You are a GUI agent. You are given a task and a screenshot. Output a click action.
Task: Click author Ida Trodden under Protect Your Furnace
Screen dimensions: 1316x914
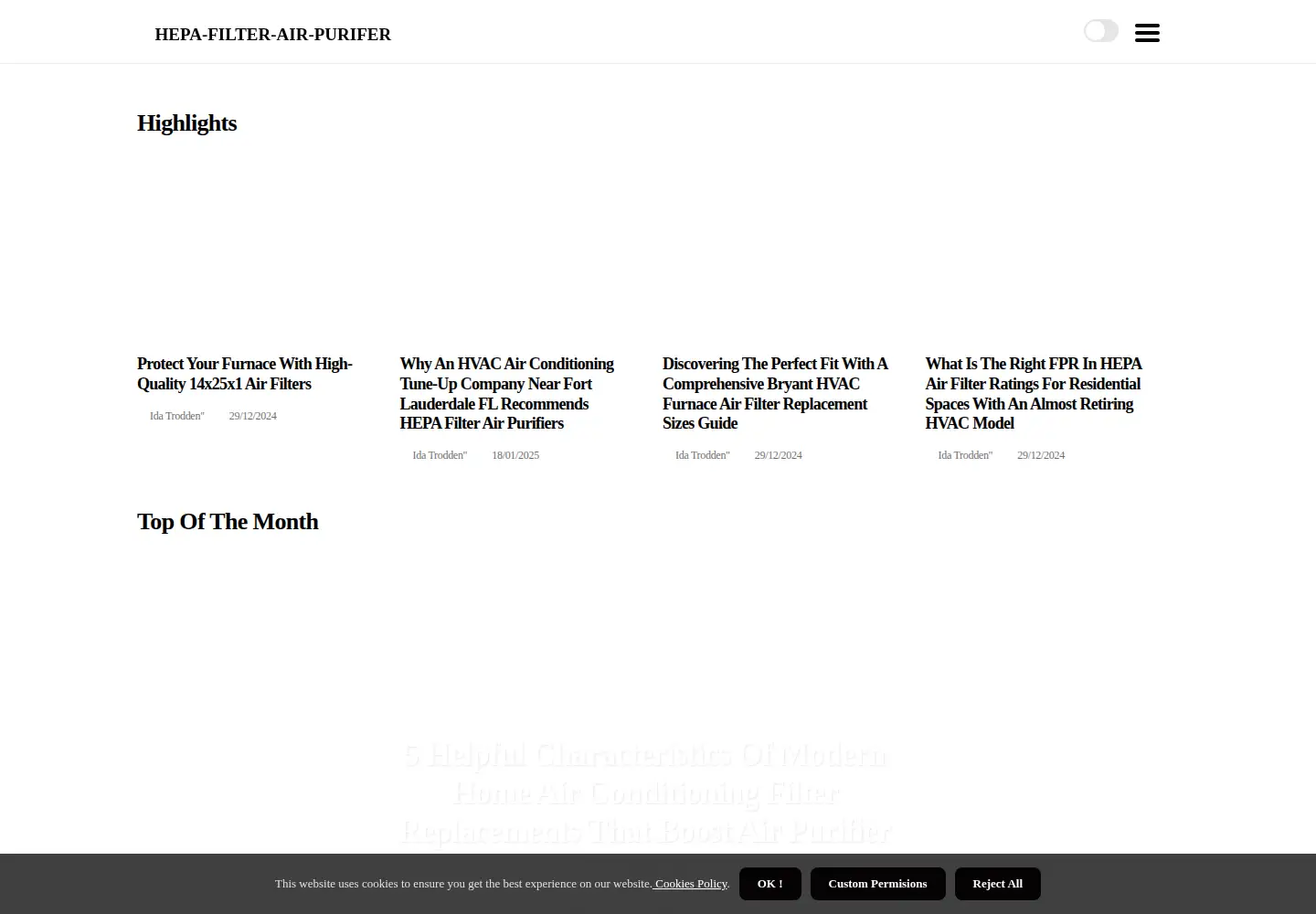(x=177, y=416)
